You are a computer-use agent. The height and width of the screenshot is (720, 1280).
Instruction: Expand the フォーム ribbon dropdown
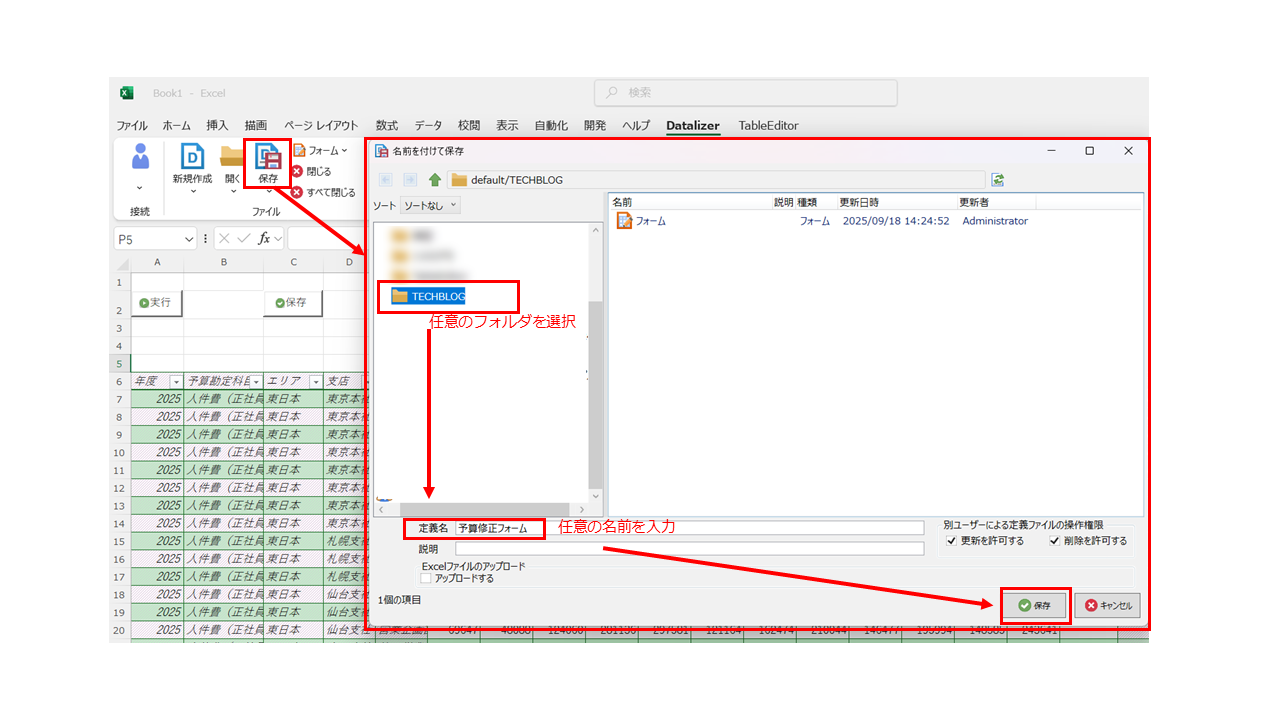point(322,151)
